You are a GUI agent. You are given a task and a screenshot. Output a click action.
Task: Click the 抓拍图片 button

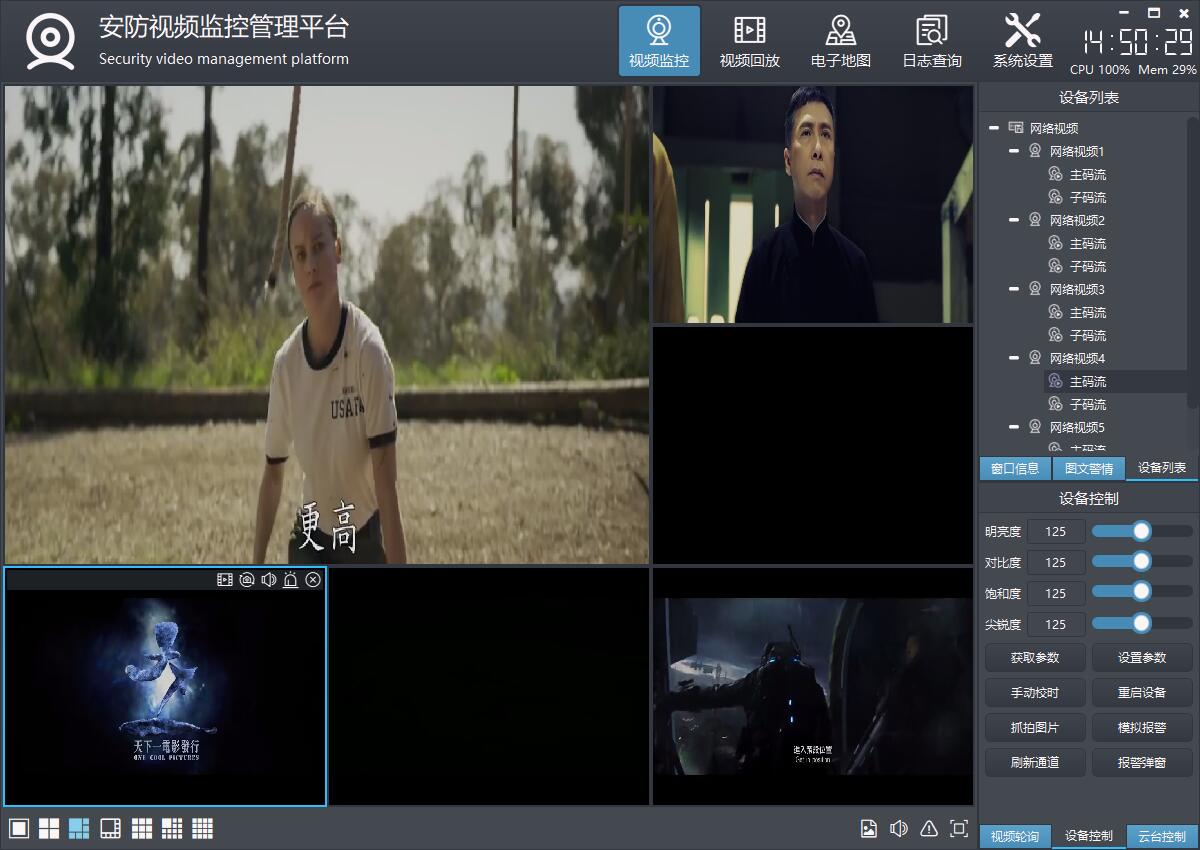pyautogui.click(x=1034, y=727)
